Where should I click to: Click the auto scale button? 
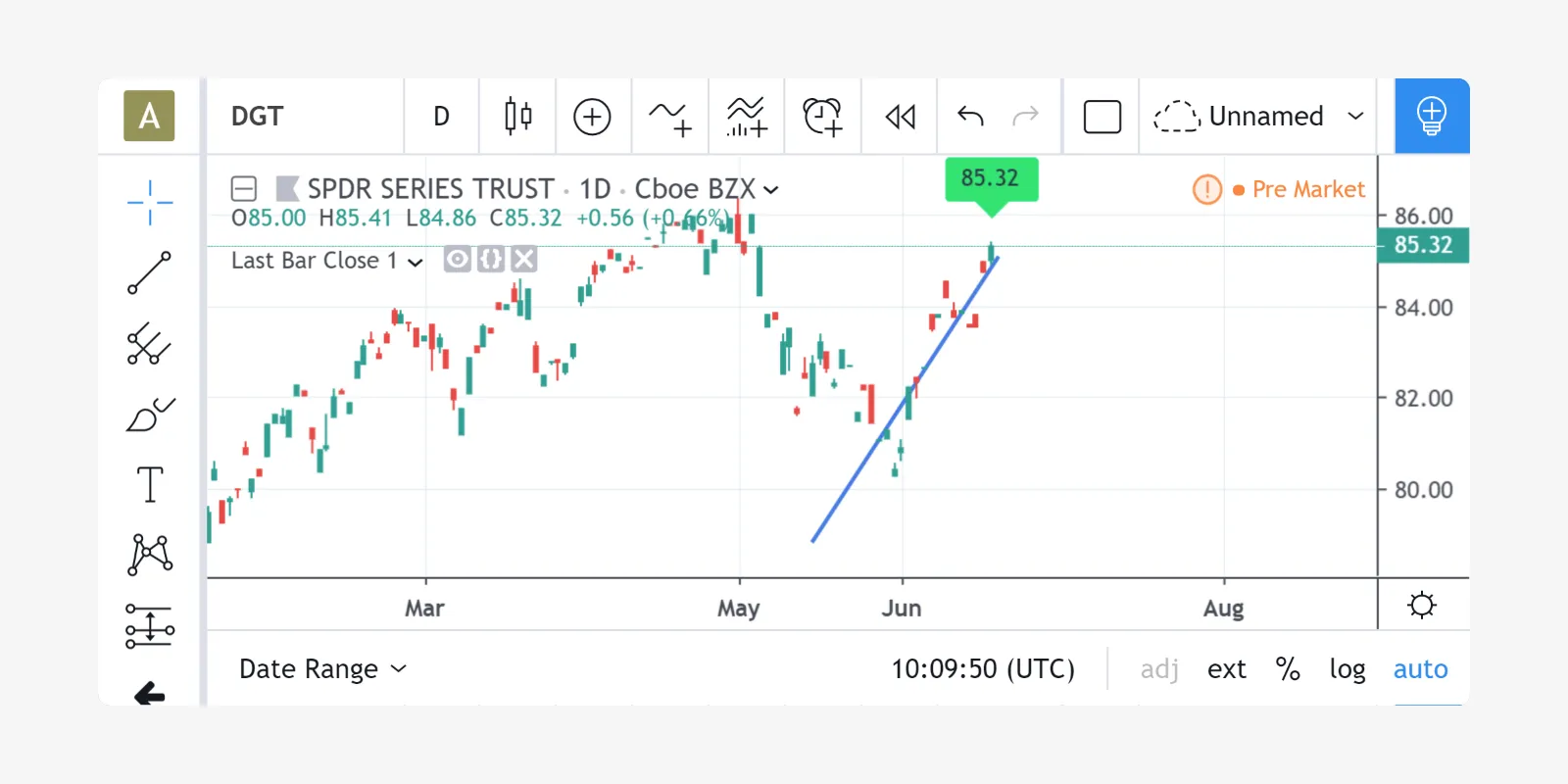[x=1420, y=669]
